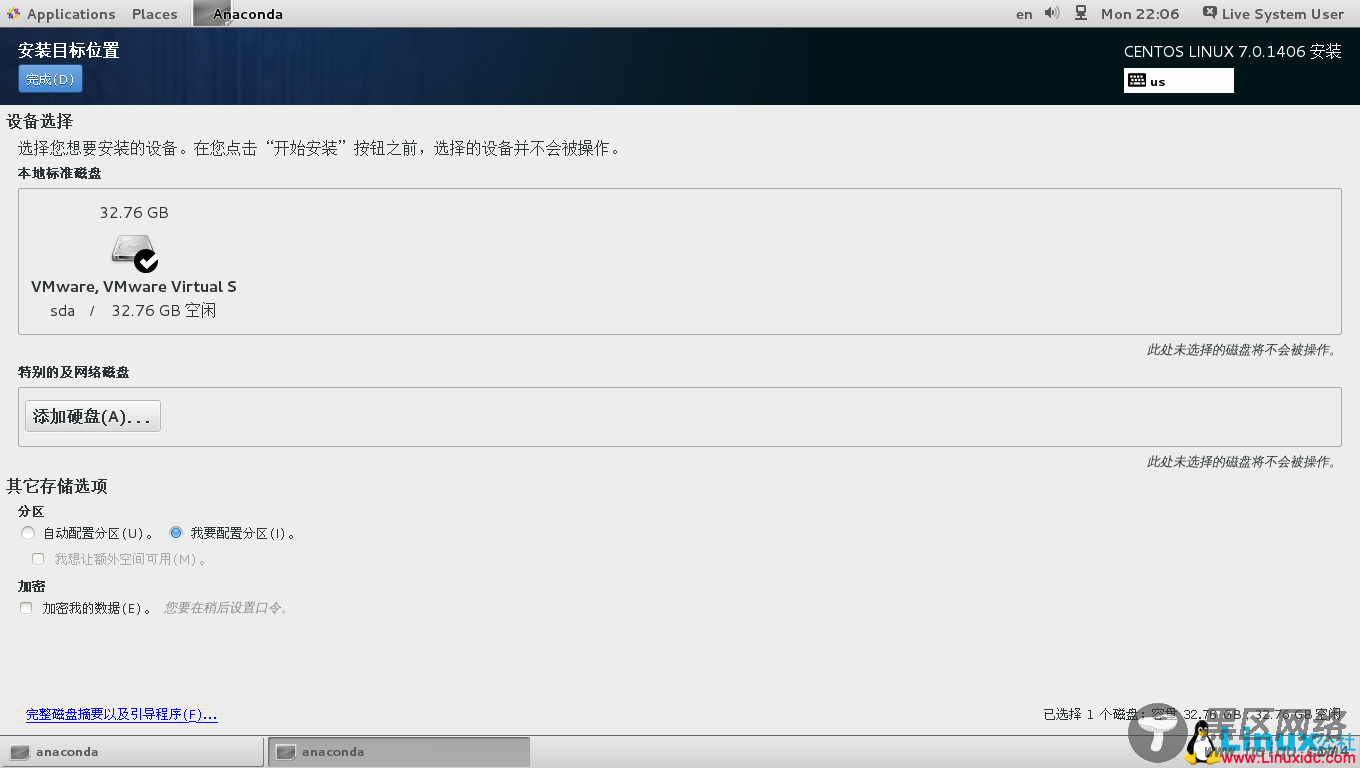
Task: Click the keyboard icon beside us layout
Action: click(x=1137, y=81)
